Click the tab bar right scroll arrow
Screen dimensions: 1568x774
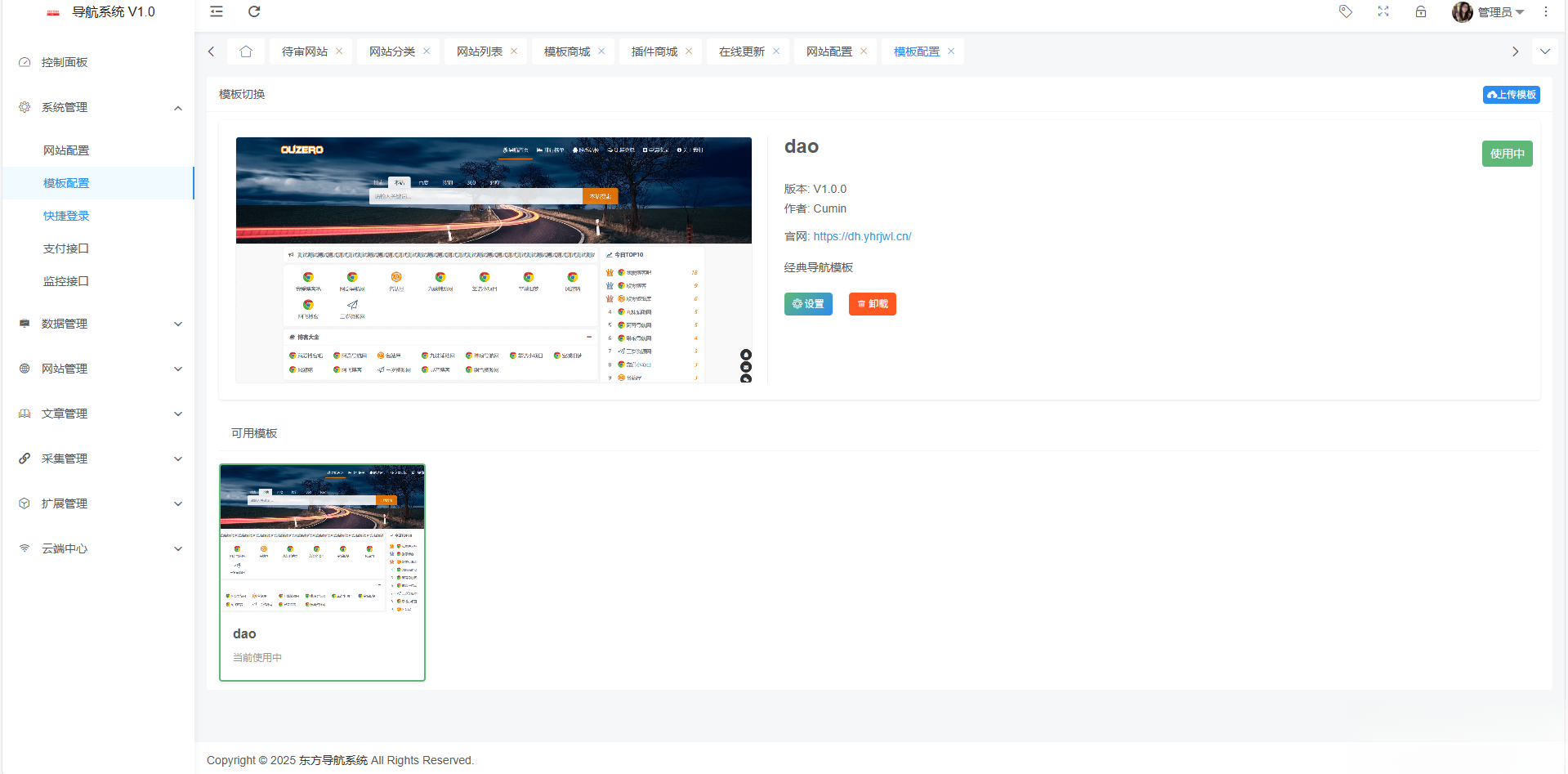(1516, 51)
